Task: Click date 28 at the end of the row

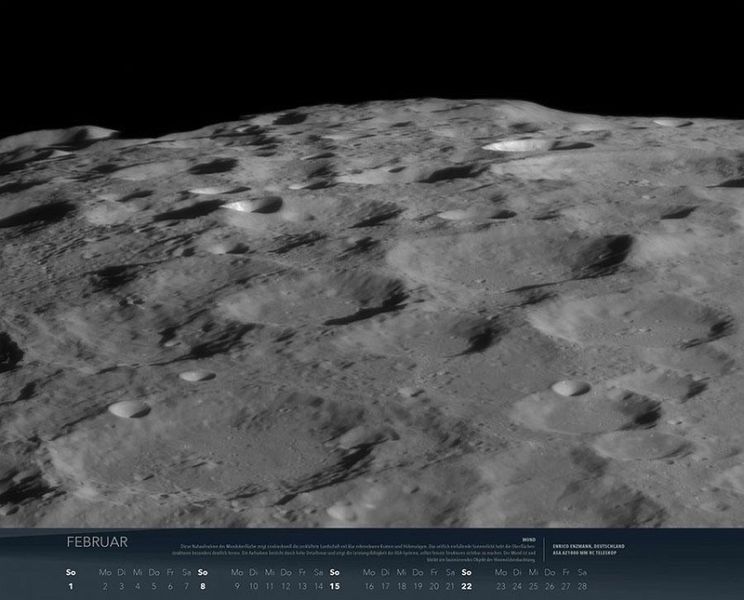Action: (x=581, y=586)
